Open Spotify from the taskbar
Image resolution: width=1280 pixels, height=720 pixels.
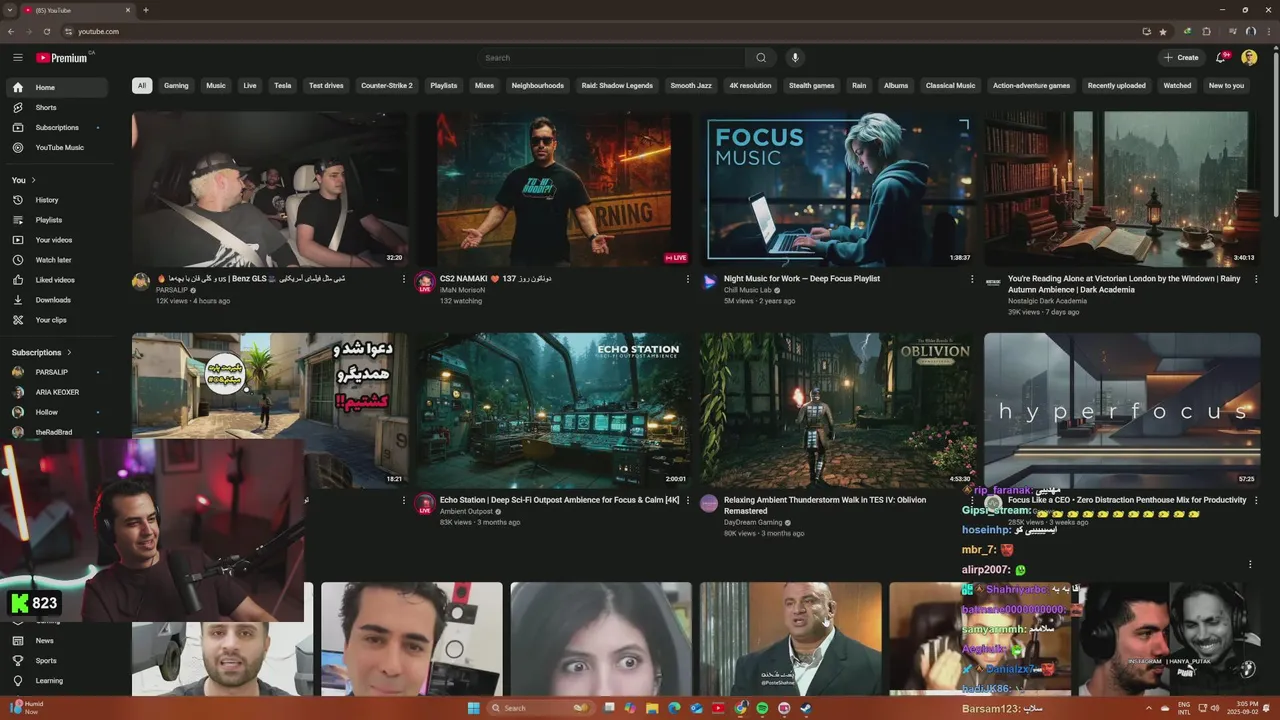[762, 708]
